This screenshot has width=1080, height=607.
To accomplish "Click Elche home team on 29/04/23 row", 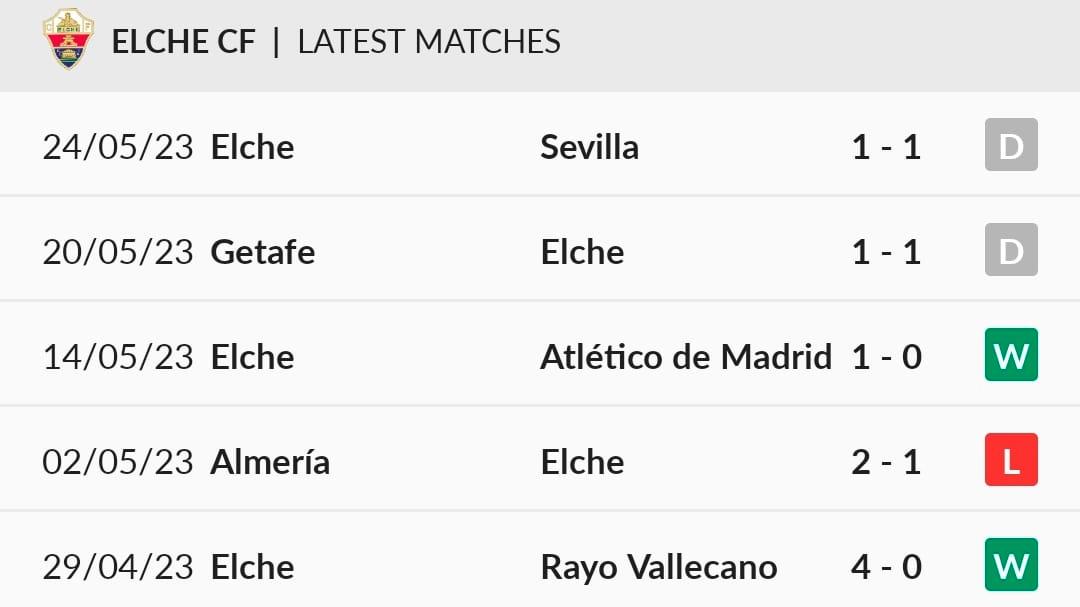I will (252, 567).
